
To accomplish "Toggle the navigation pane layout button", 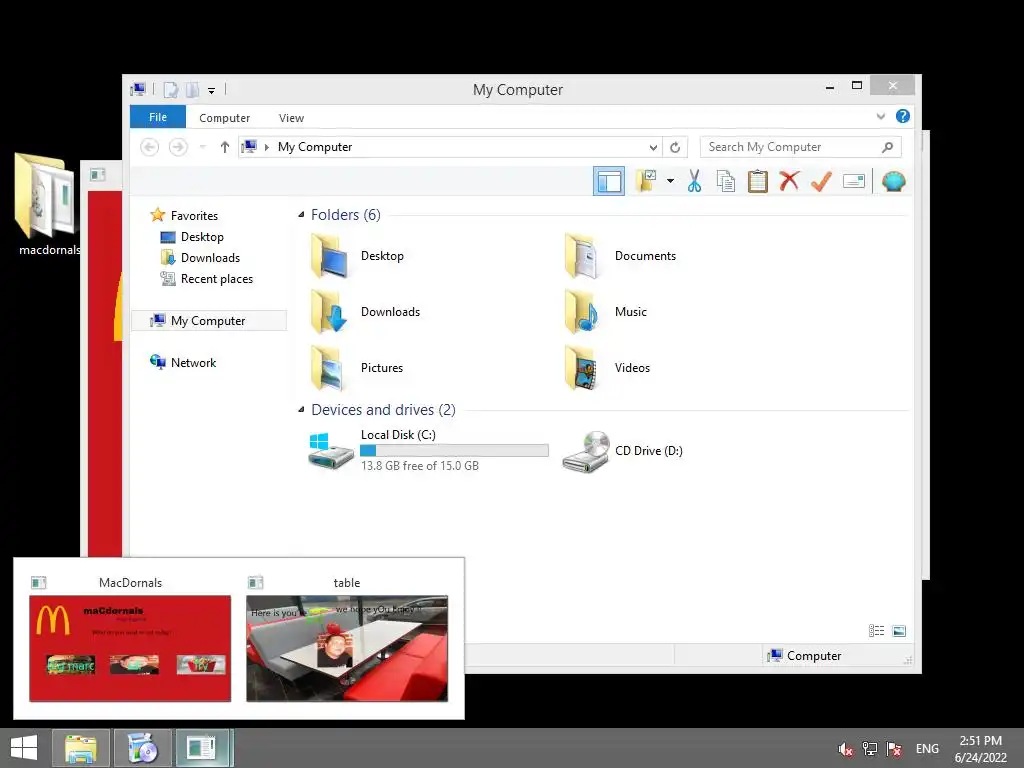I will [609, 181].
